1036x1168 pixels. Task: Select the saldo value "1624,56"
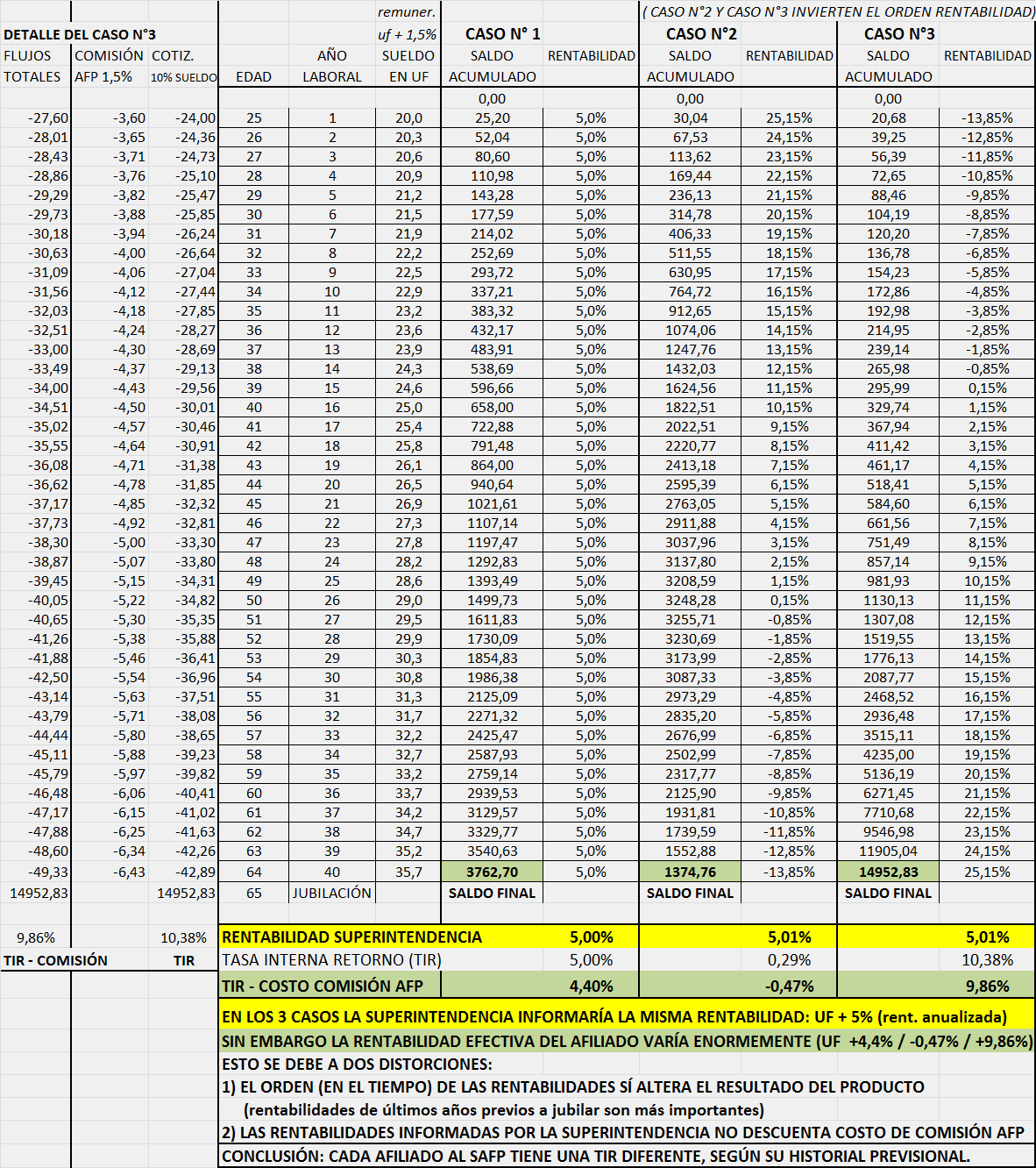pos(691,388)
